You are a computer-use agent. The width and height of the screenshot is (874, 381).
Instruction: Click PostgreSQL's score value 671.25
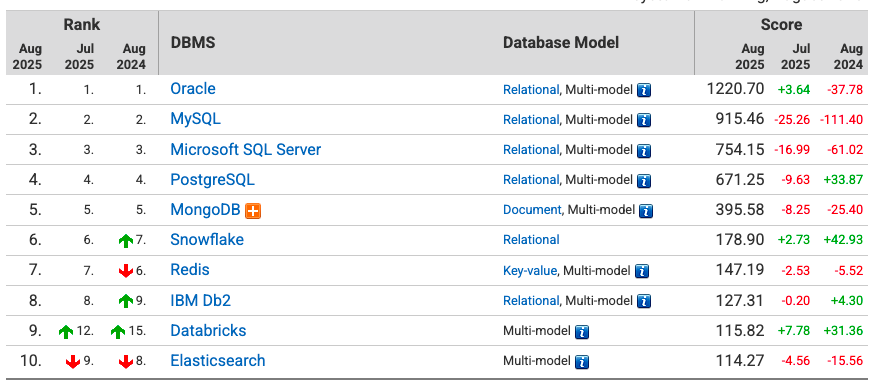click(741, 179)
